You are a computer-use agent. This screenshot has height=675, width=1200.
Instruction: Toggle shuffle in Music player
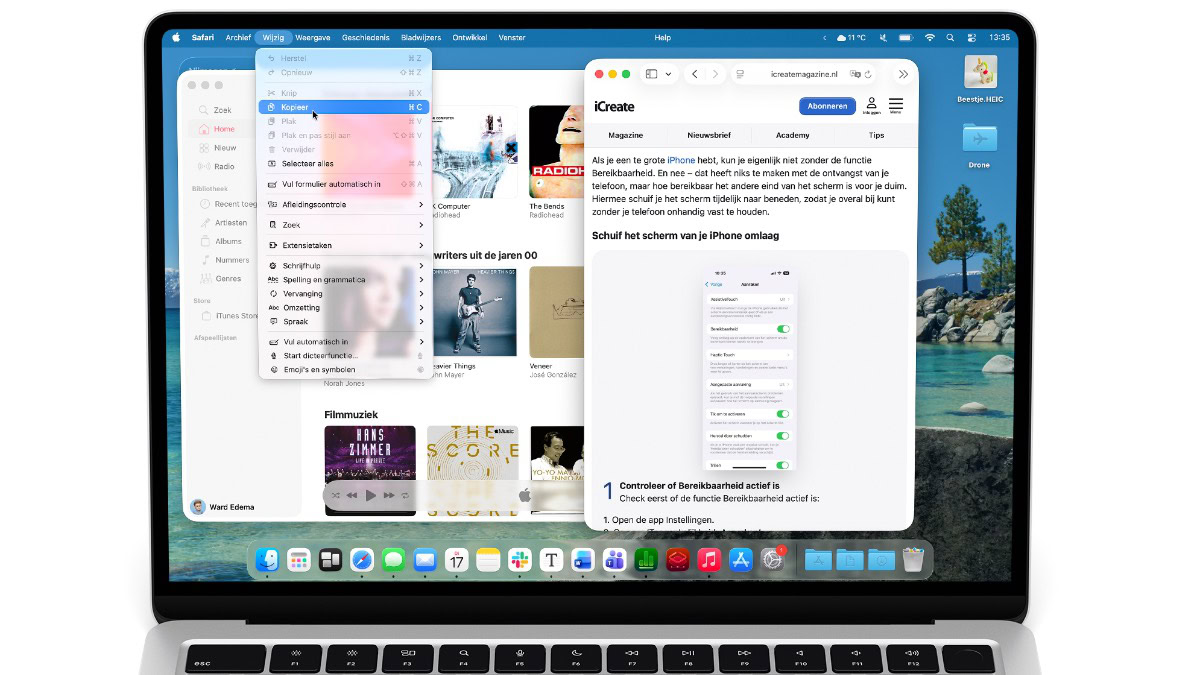[x=337, y=495]
